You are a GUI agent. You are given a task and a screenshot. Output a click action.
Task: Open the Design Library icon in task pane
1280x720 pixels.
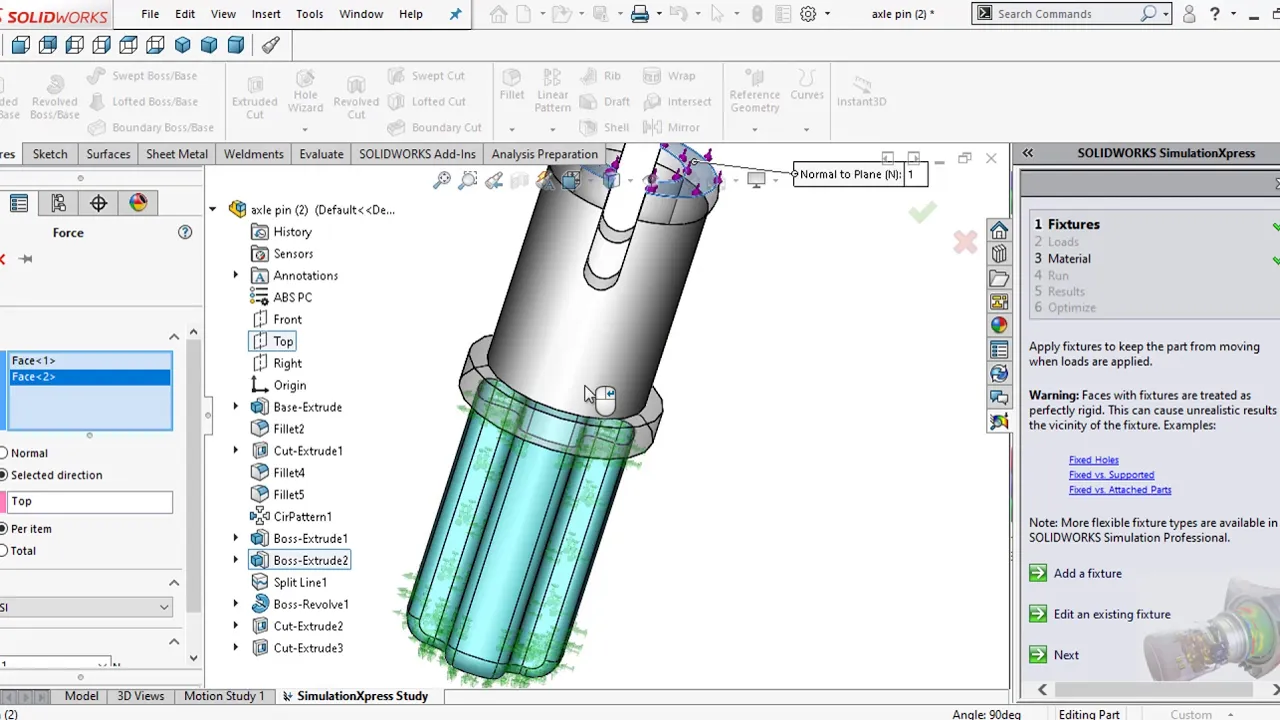(x=999, y=254)
